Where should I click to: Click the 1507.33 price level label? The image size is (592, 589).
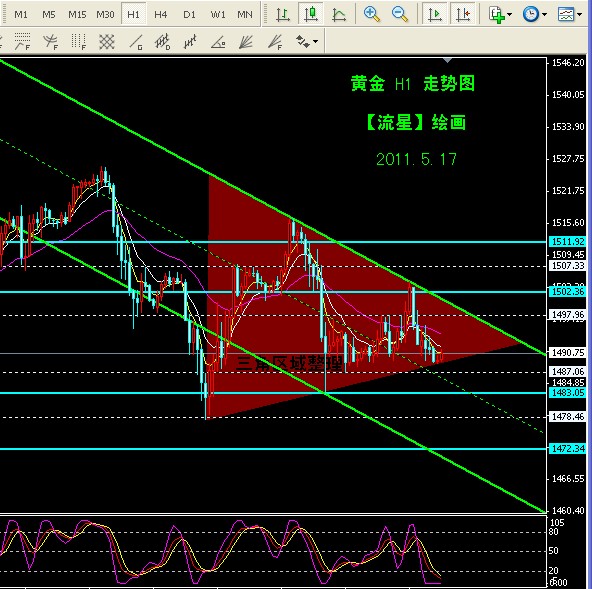coord(567,266)
